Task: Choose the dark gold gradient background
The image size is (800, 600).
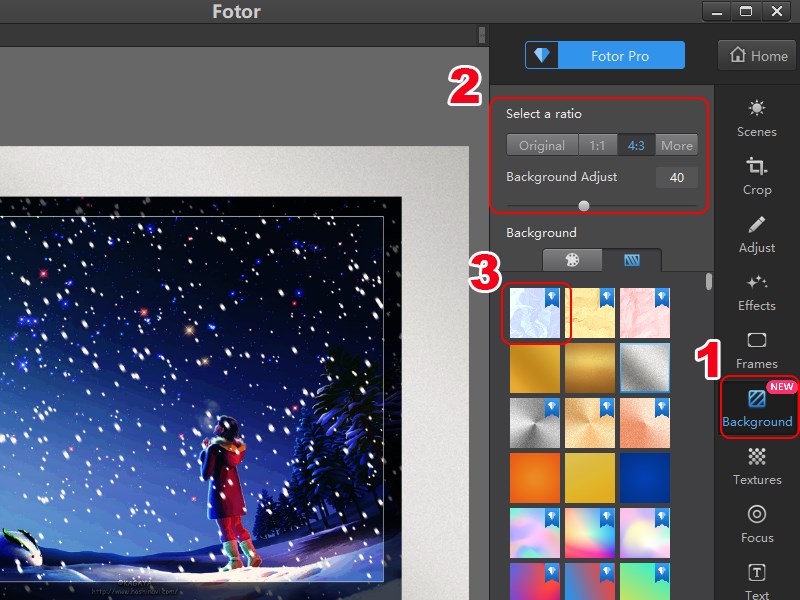Action: [x=590, y=368]
